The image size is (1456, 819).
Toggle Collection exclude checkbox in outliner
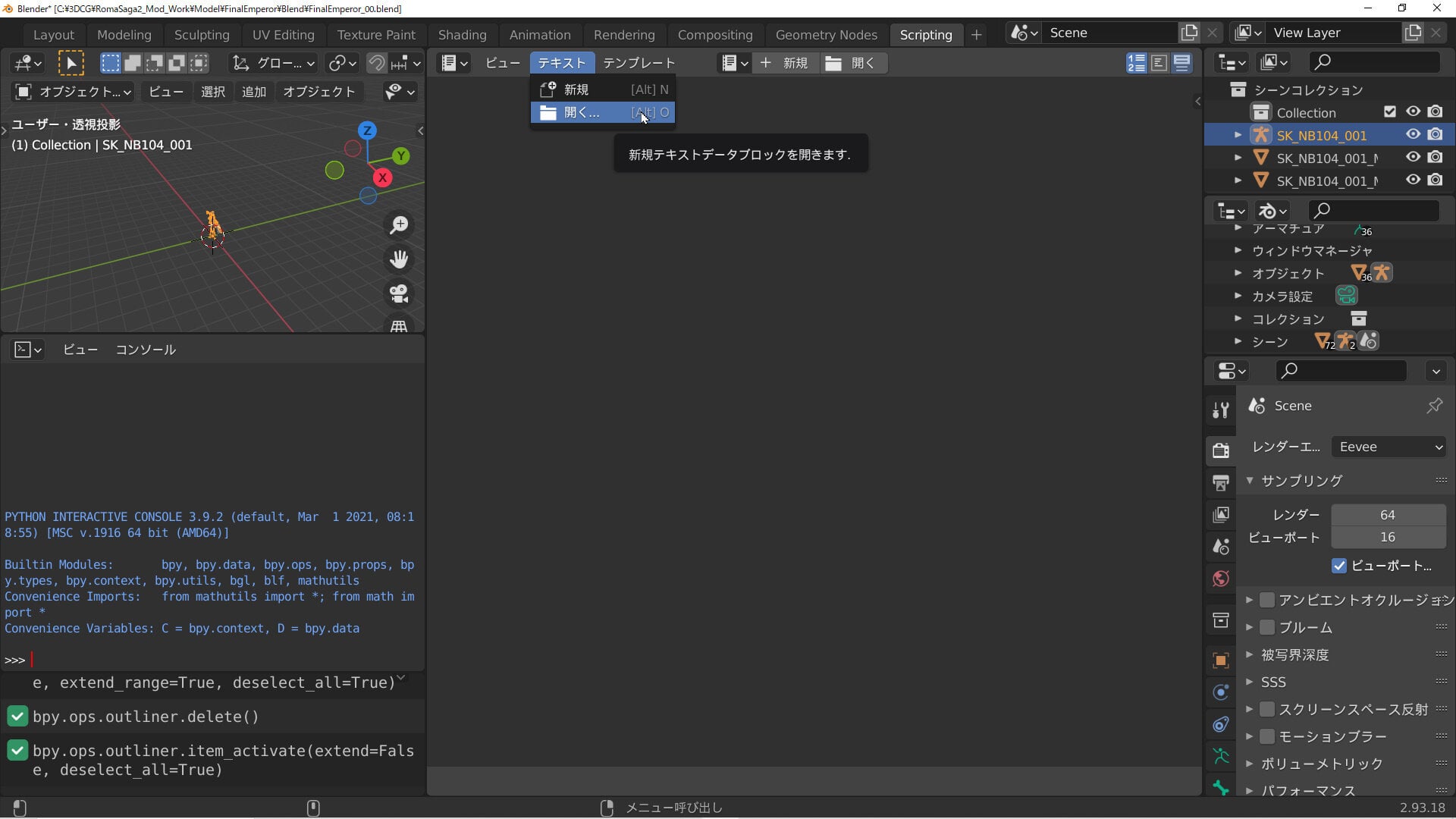pyautogui.click(x=1389, y=111)
